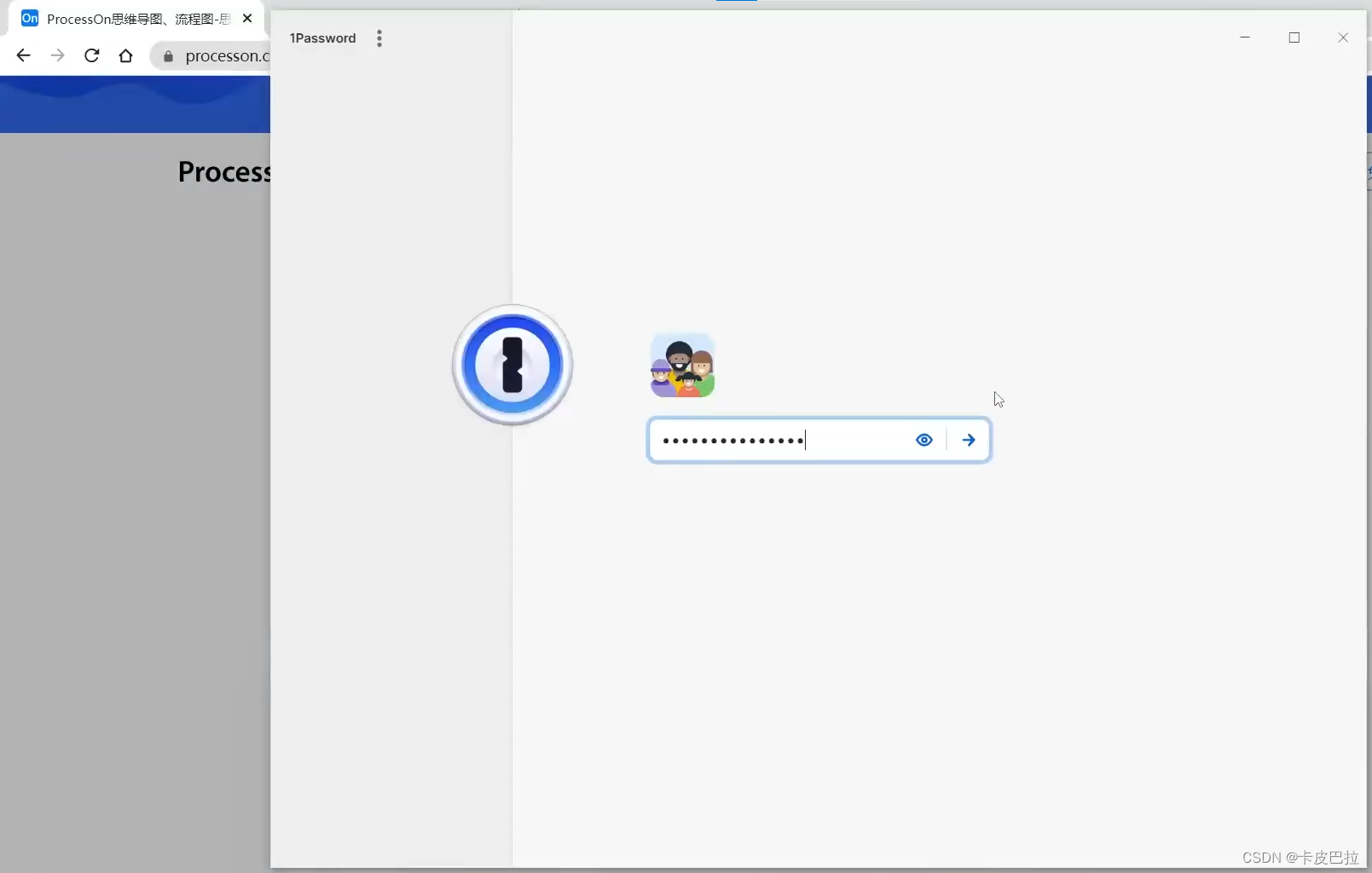Click the 1Password title text
The width and height of the screenshot is (1372, 873).
322,38
